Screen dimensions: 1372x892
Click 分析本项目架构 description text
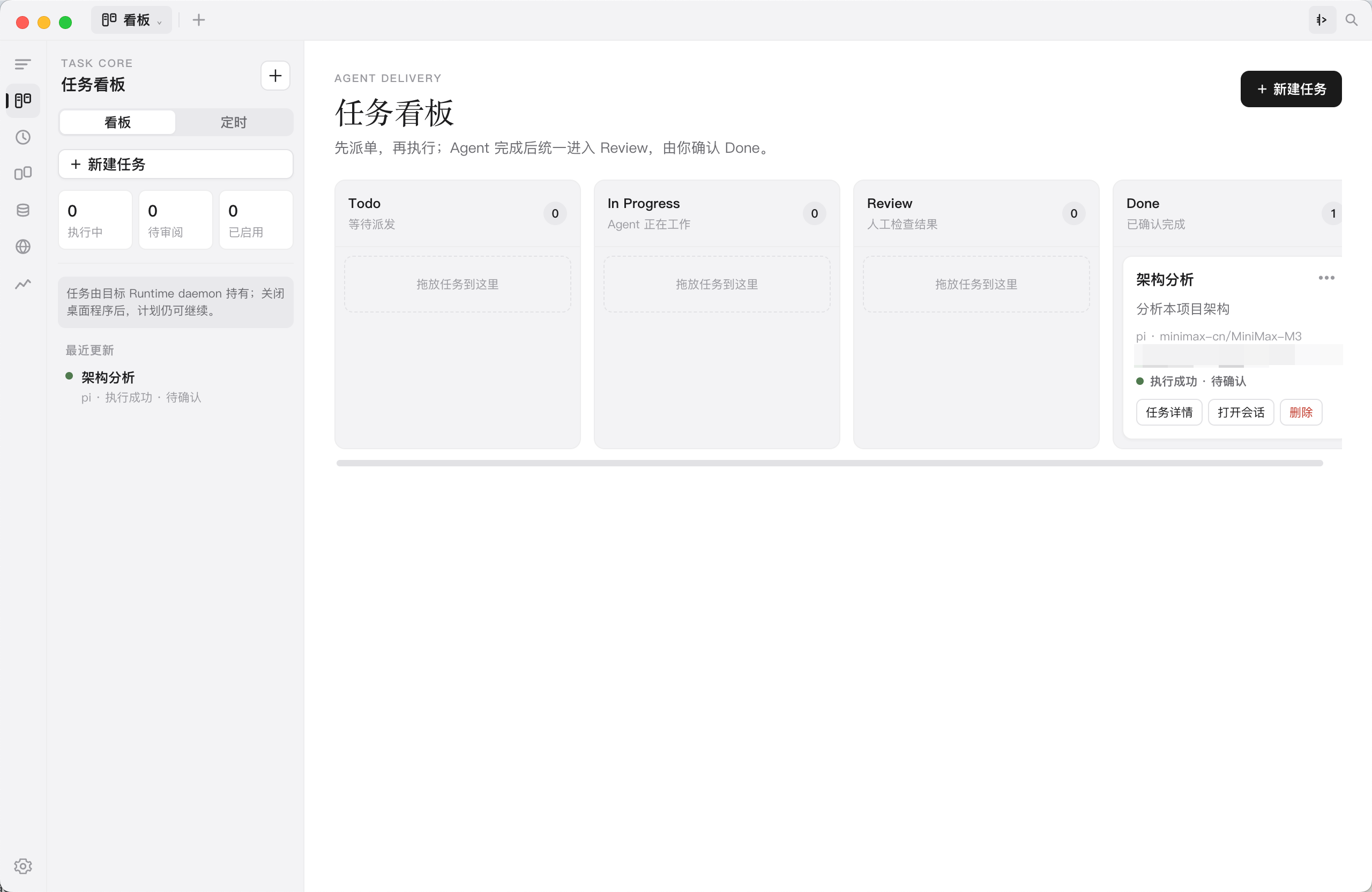[x=1182, y=309]
